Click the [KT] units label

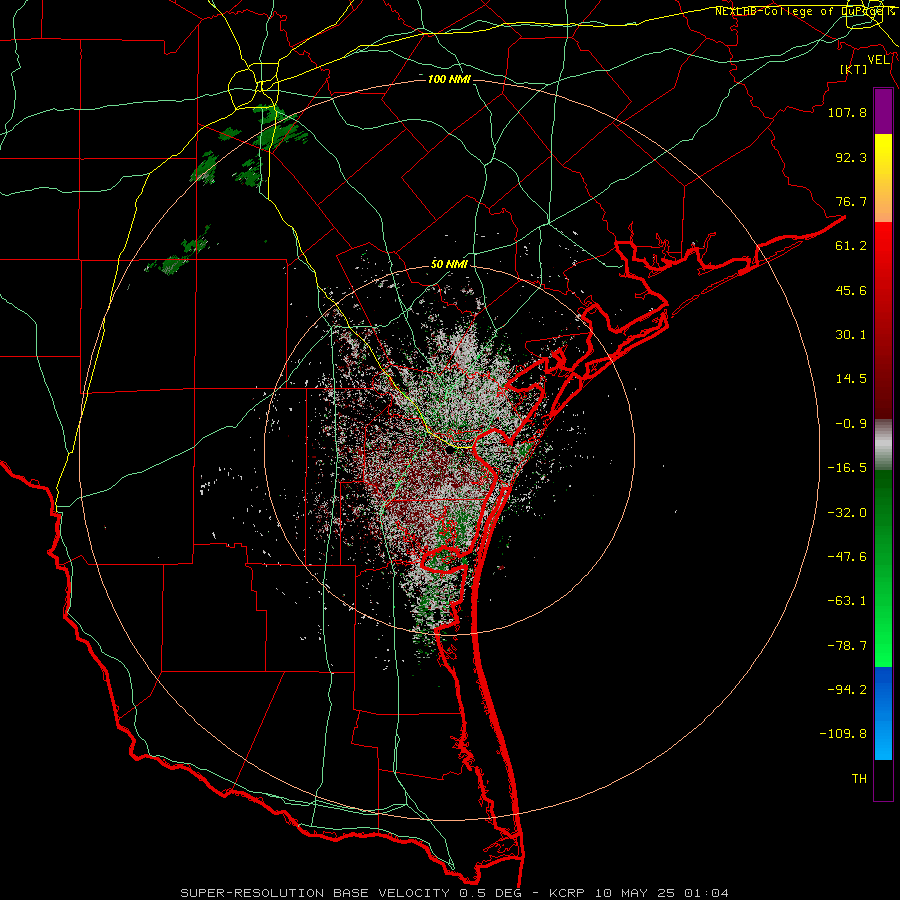(x=854, y=69)
